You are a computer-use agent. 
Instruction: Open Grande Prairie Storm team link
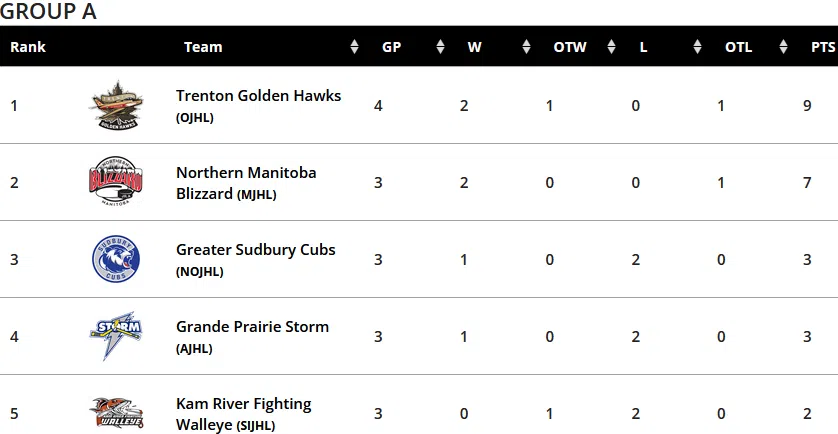[x=252, y=327]
